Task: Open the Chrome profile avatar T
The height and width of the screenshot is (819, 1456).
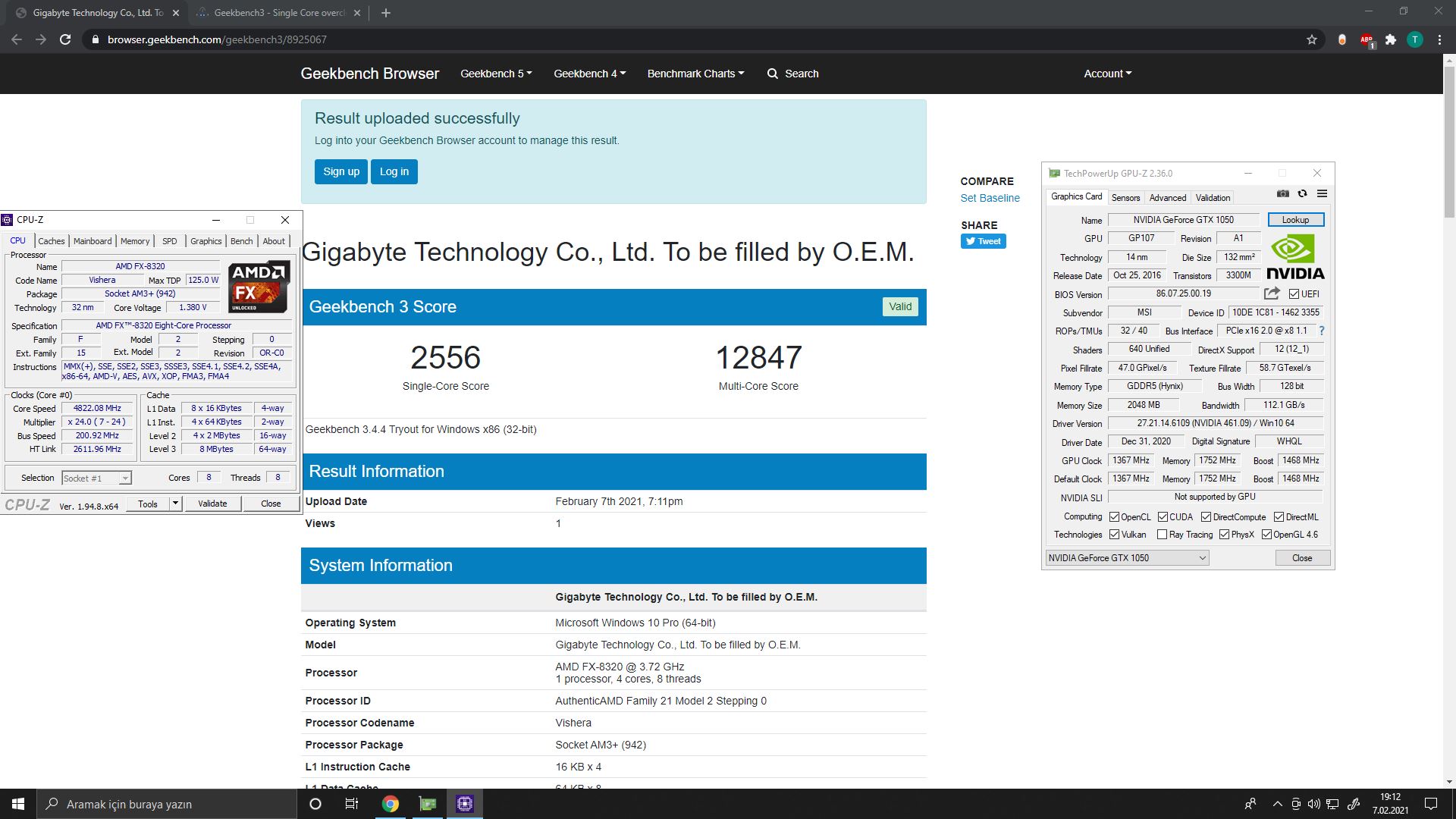Action: (x=1414, y=39)
